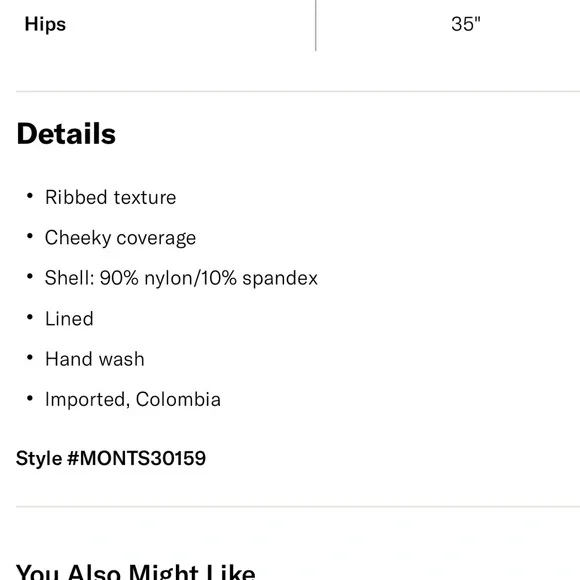Select Style #MONTS30159 number
Screen dimensions: 580x580
point(111,458)
